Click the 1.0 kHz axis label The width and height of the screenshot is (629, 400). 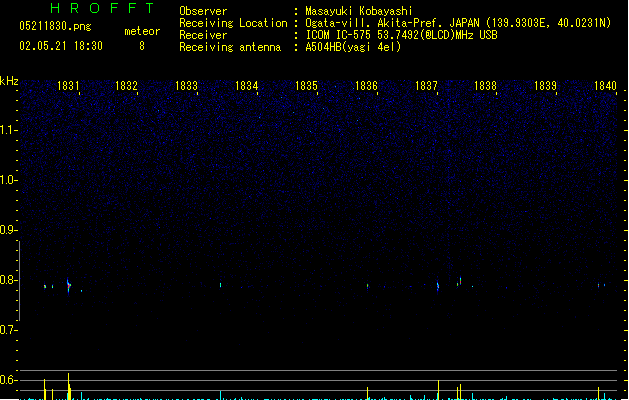point(8,180)
